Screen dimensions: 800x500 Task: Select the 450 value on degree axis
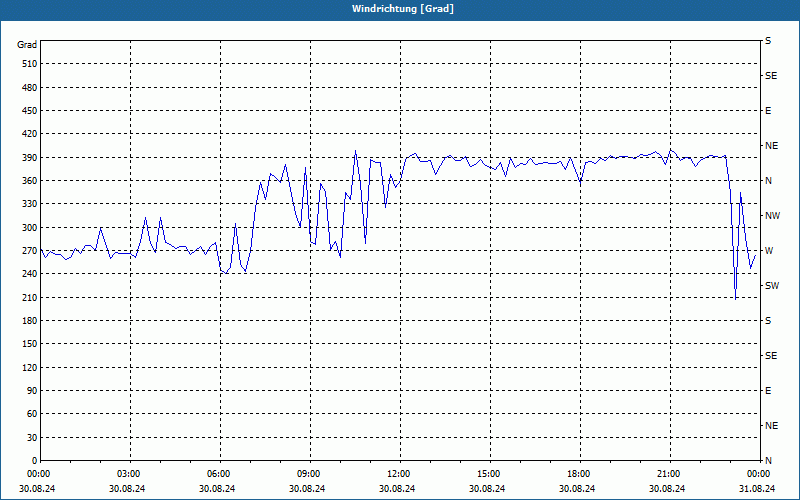pos(30,111)
